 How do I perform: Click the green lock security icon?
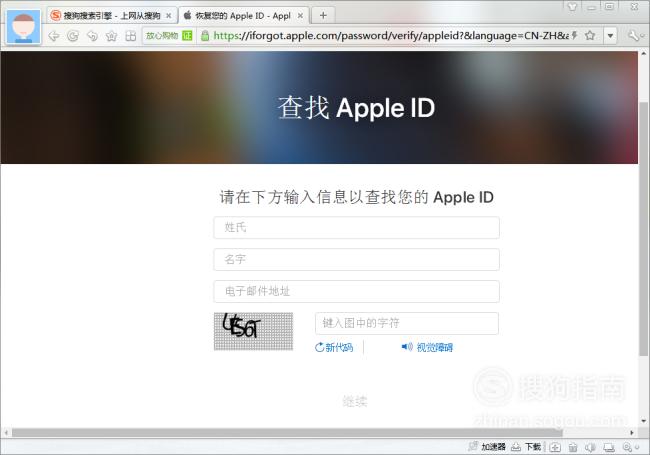click(x=204, y=36)
